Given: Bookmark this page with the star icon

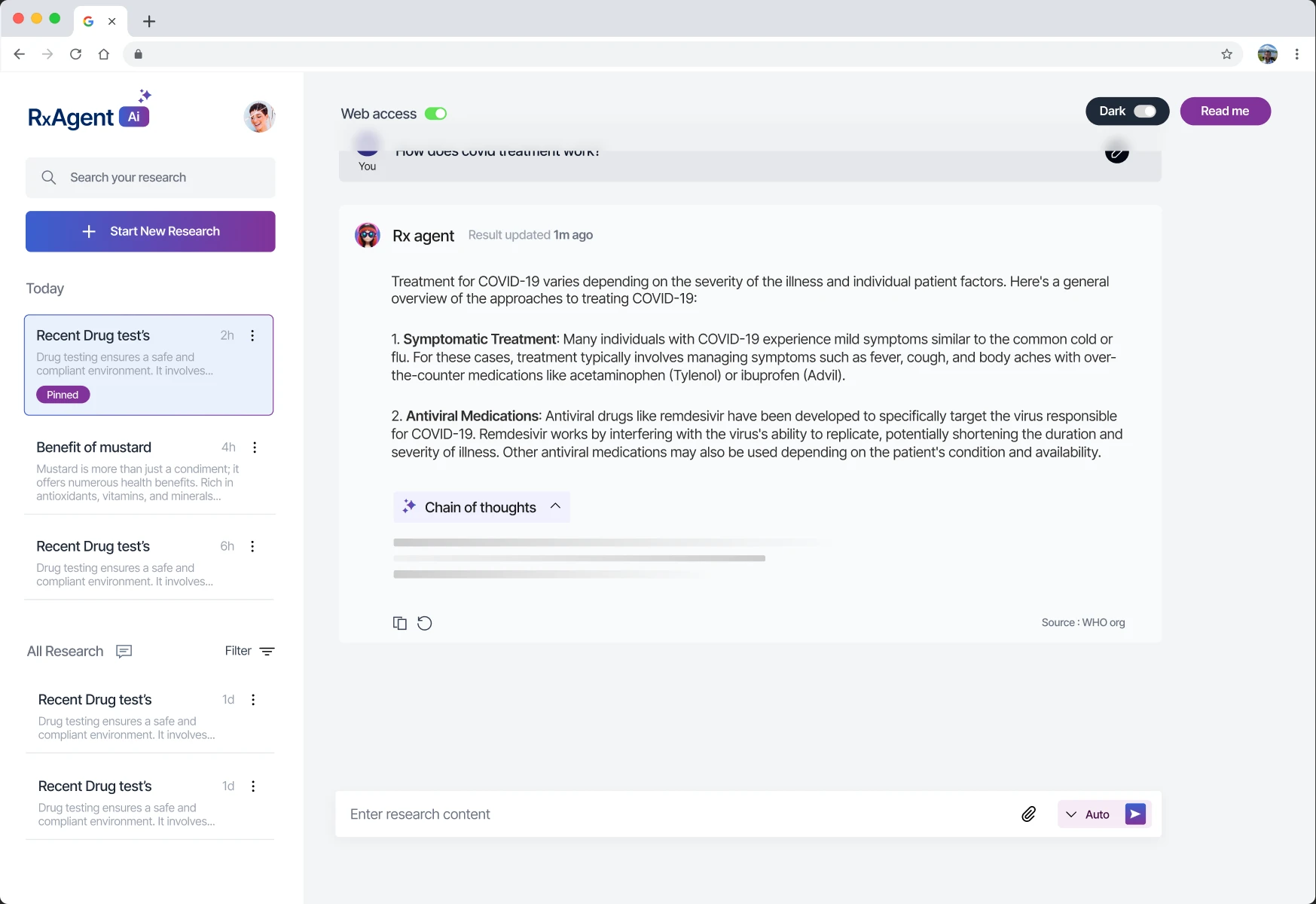Looking at the screenshot, I should point(1226,54).
